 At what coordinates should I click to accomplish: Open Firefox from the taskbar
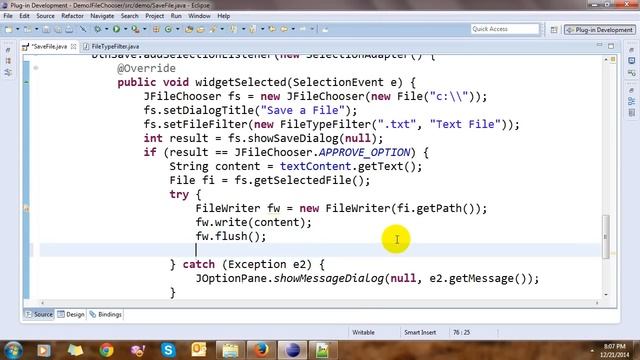pos(261,350)
